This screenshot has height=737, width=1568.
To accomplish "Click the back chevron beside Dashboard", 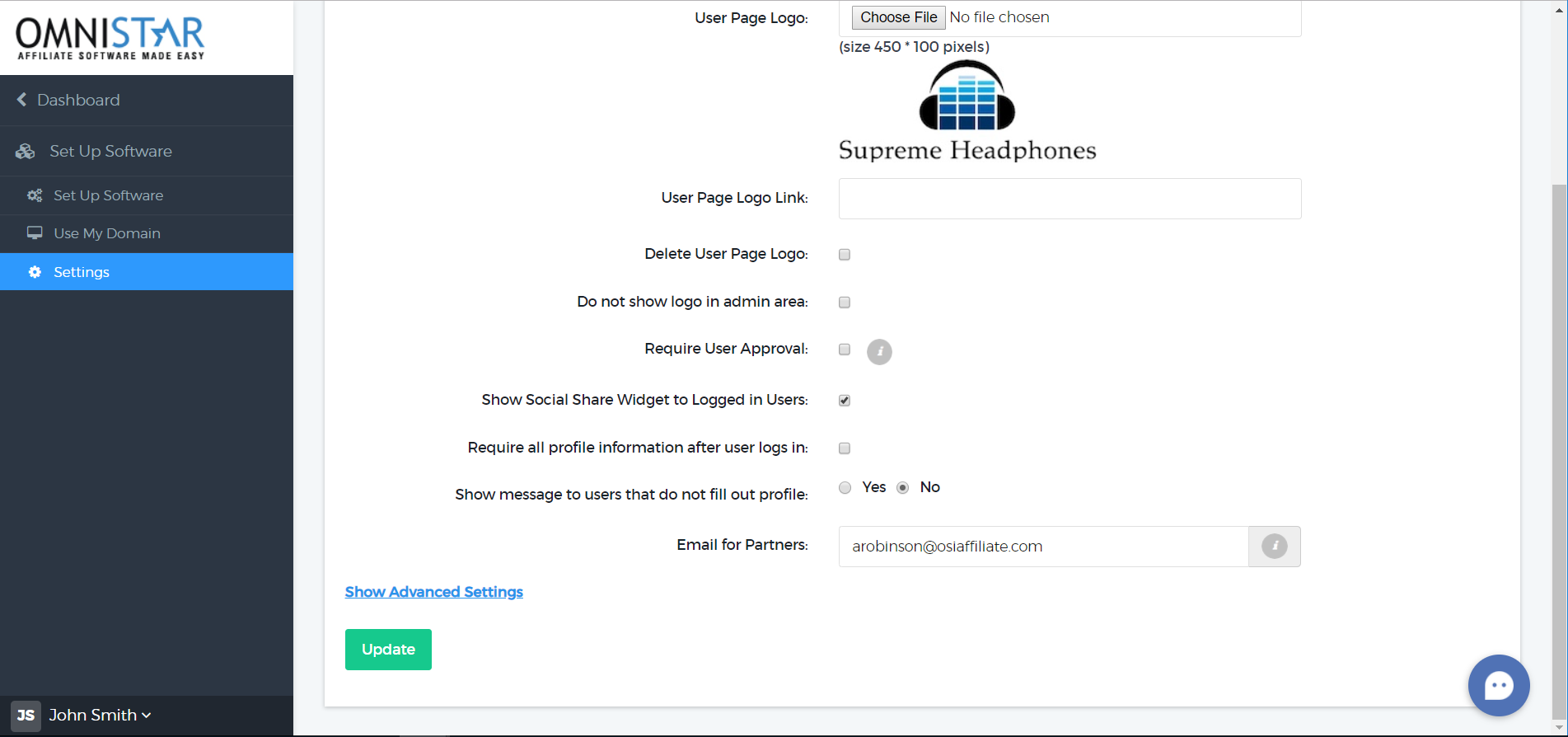I will pos(21,100).
